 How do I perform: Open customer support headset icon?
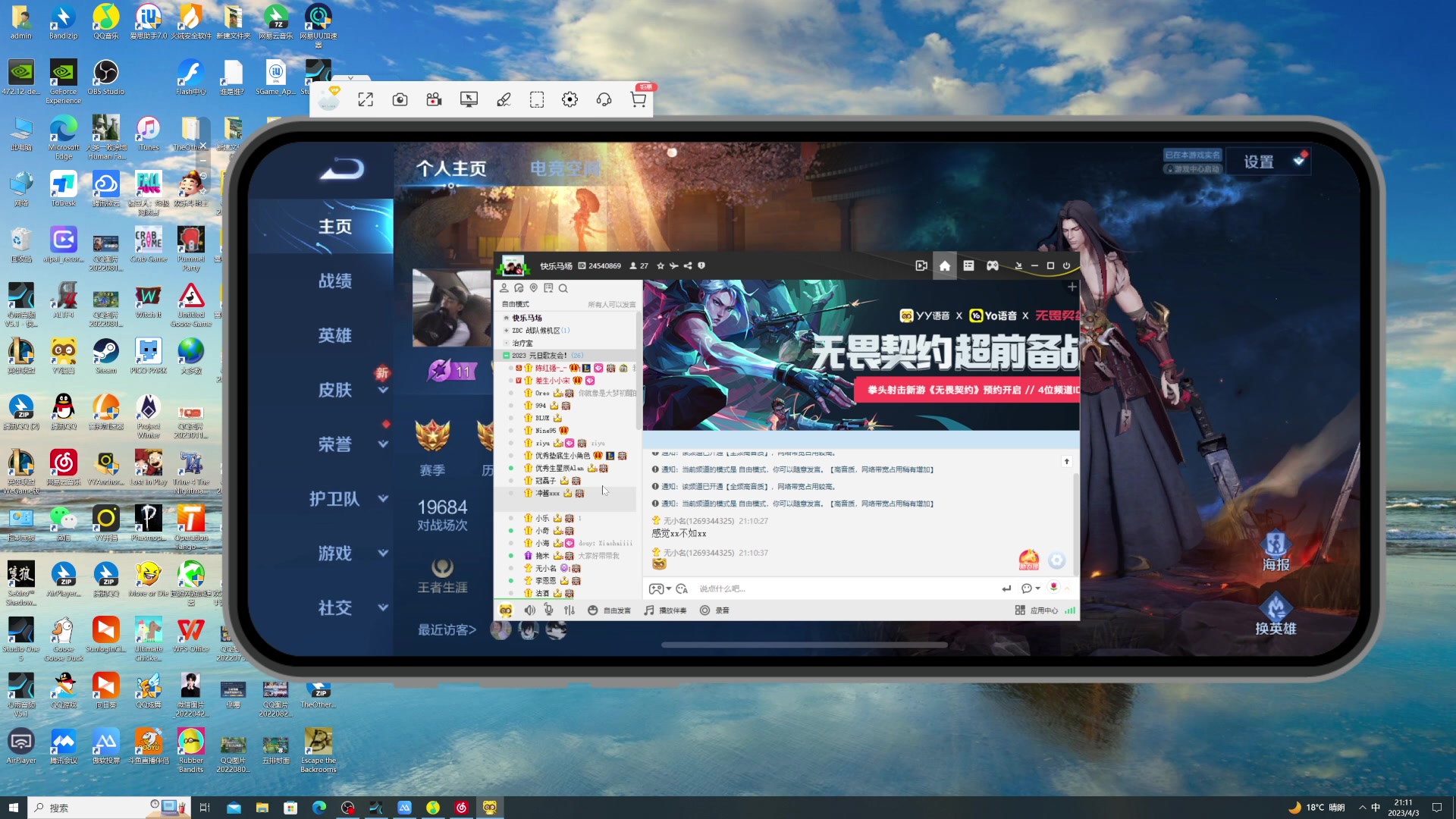coord(604,99)
